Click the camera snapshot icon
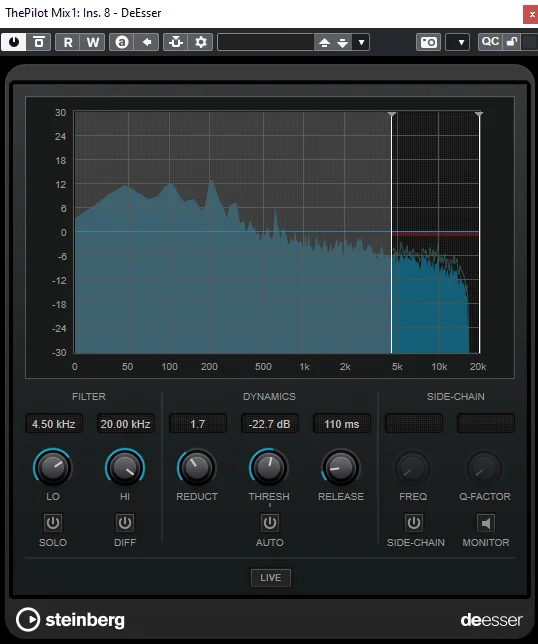 pos(429,42)
